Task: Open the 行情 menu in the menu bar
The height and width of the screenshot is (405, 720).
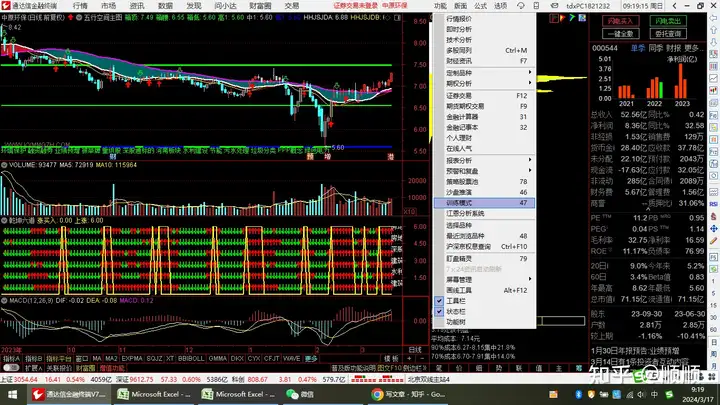Action: [80, 6]
